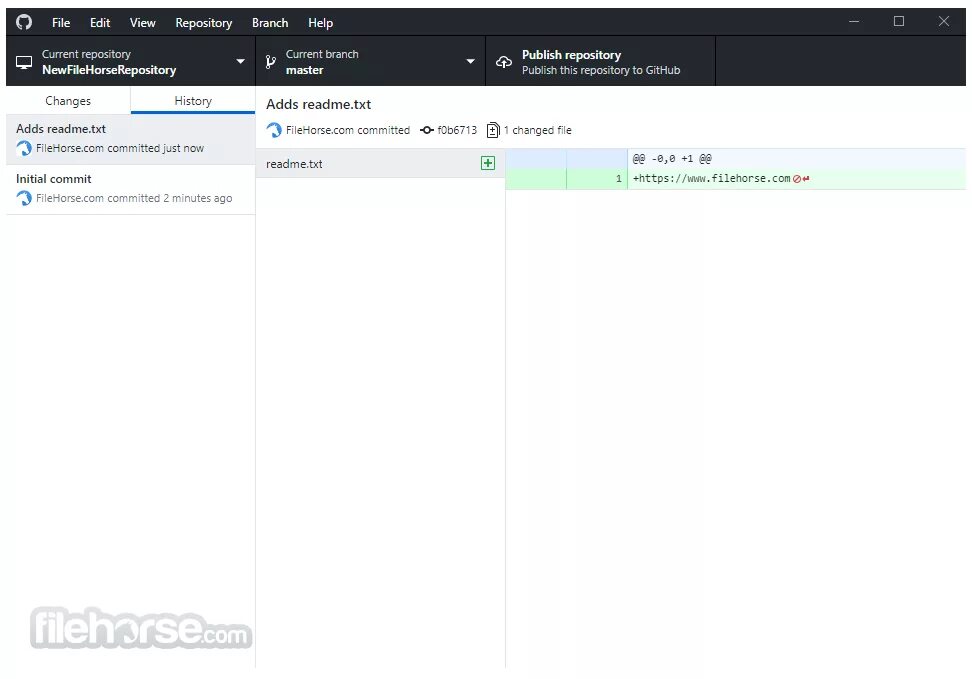The width and height of the screenshot is (972, 679).
Task: Click the '1 changed file' label
Action: click(537, 130)
